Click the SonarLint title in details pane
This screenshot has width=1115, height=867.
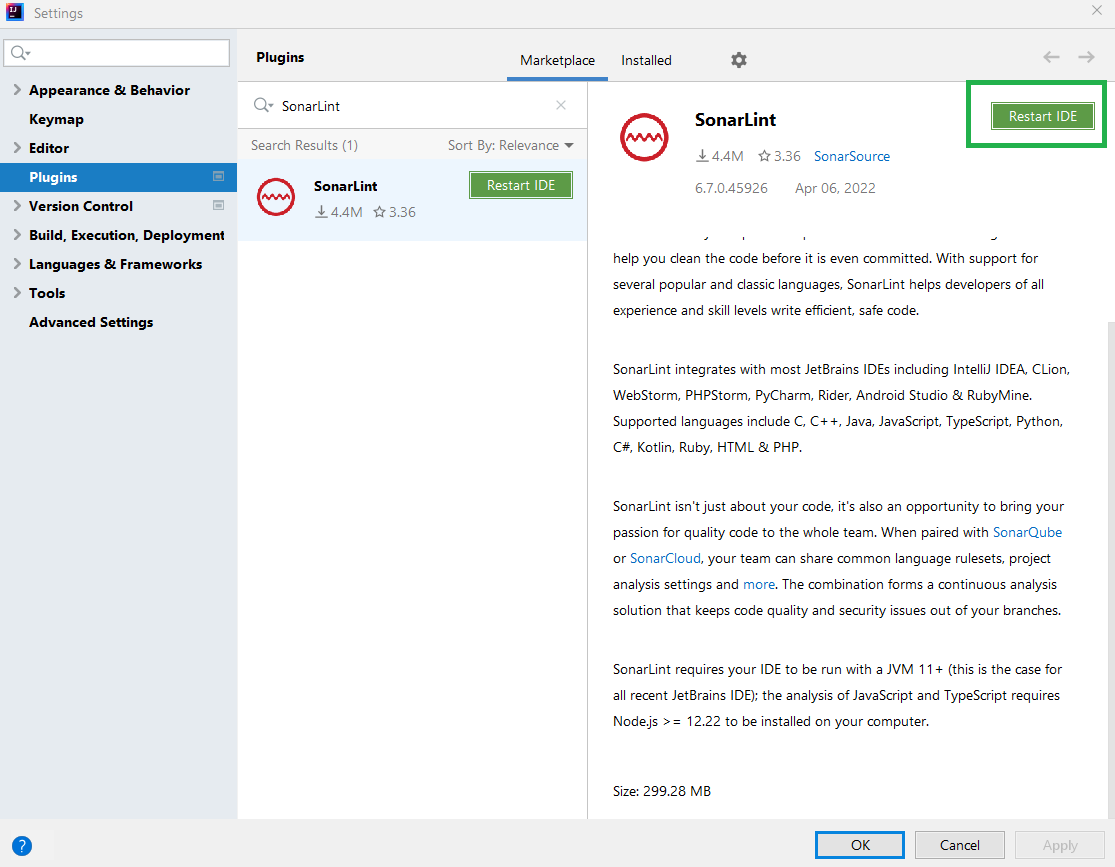click(735, 119)
